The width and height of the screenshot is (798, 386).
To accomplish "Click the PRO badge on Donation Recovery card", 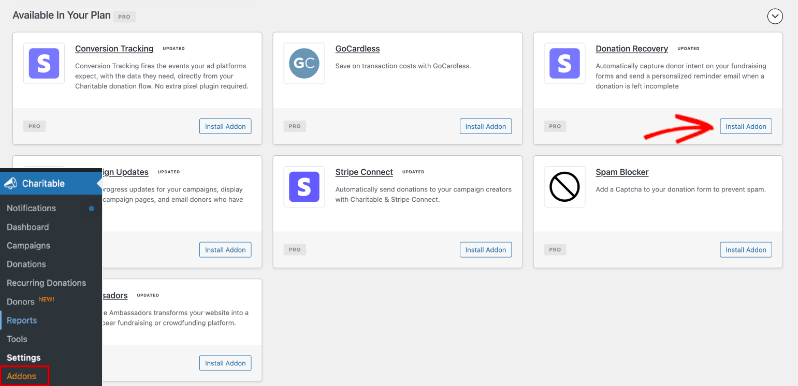I will (555, 126).
